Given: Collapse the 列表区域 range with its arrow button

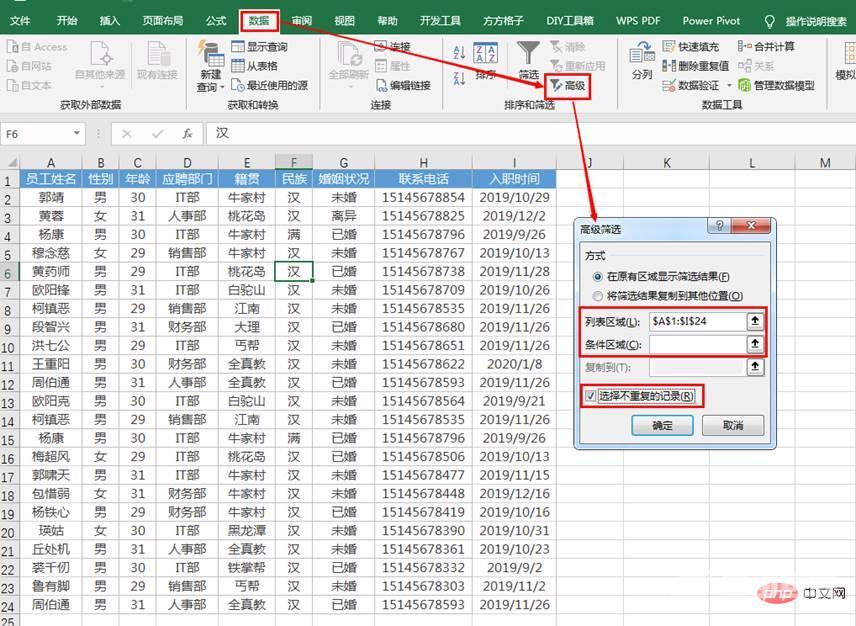Looking at the screenshot, I should (756, 322).
